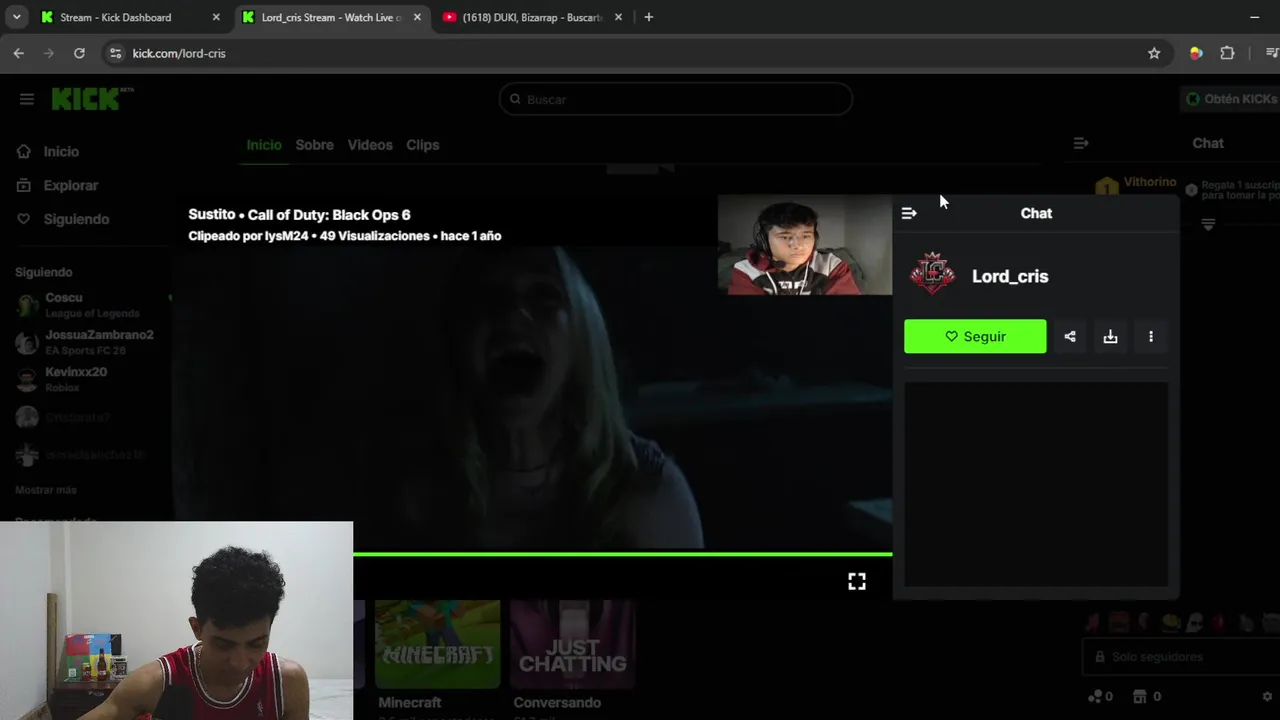
Task: Click the Obtén KICKs button
Action: [1231, 99]
